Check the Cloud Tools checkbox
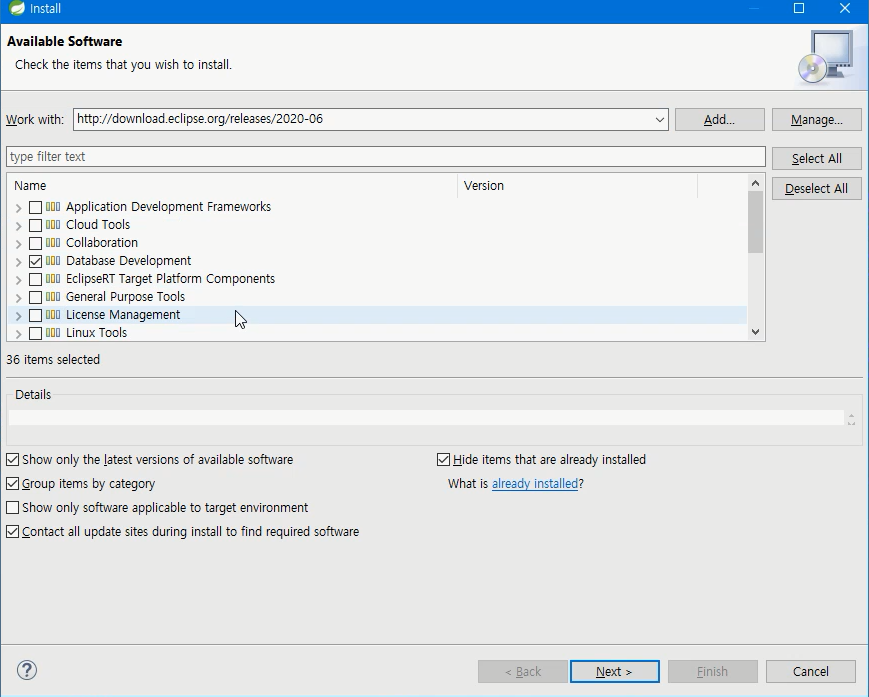 [35, 226]
